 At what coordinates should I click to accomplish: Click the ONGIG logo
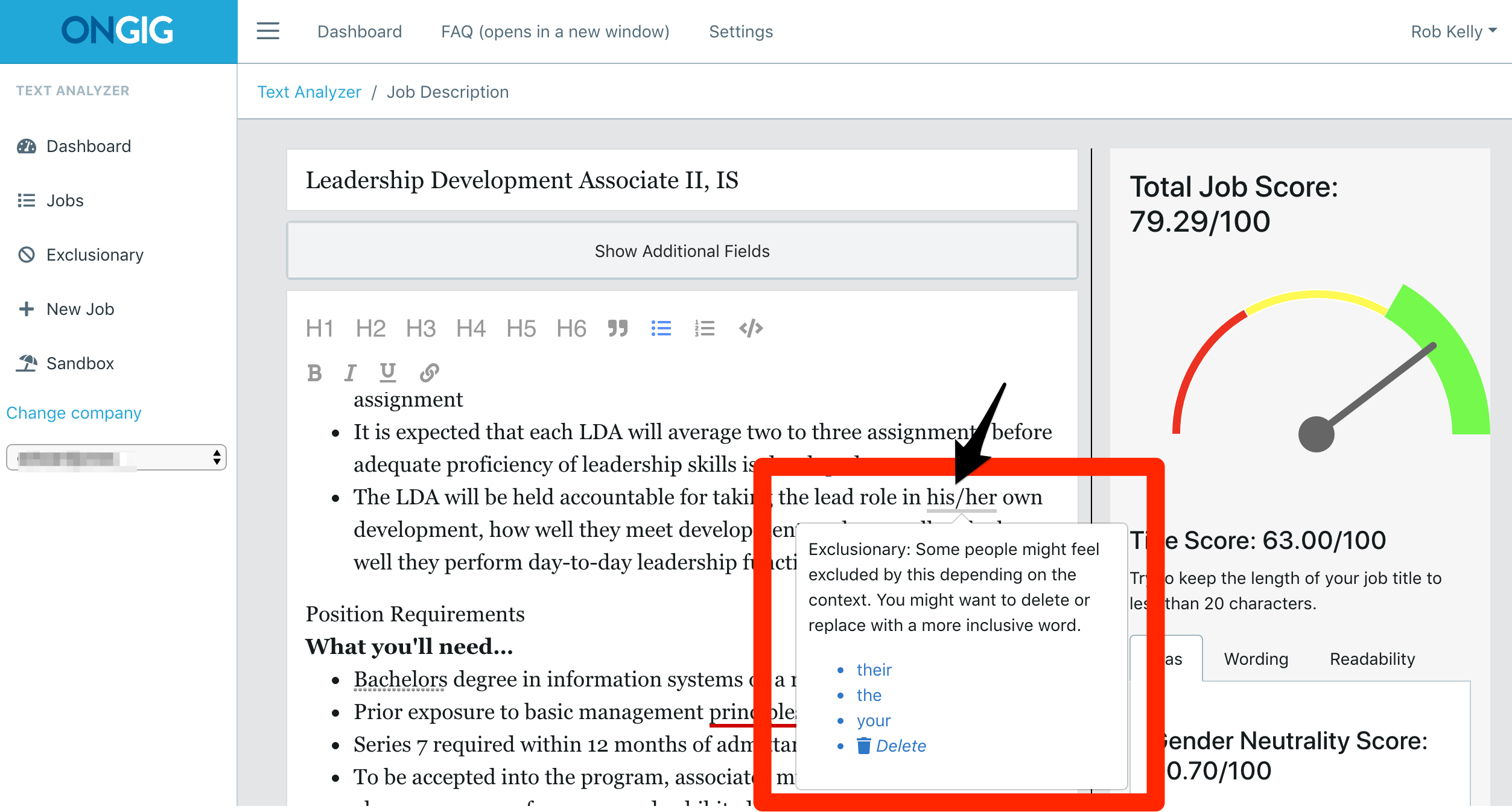coord(118,31)
